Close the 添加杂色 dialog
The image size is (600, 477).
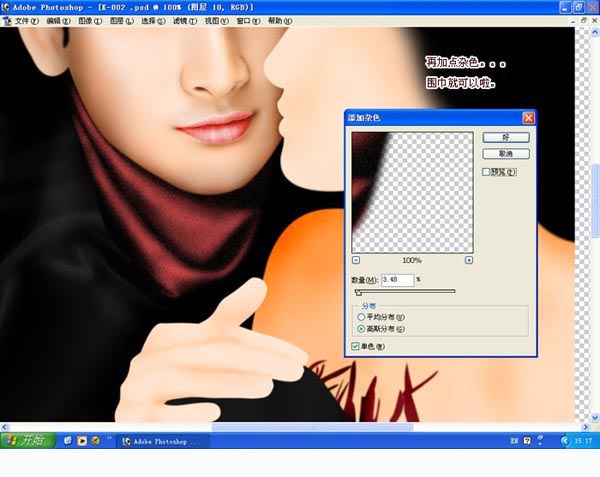528,118
